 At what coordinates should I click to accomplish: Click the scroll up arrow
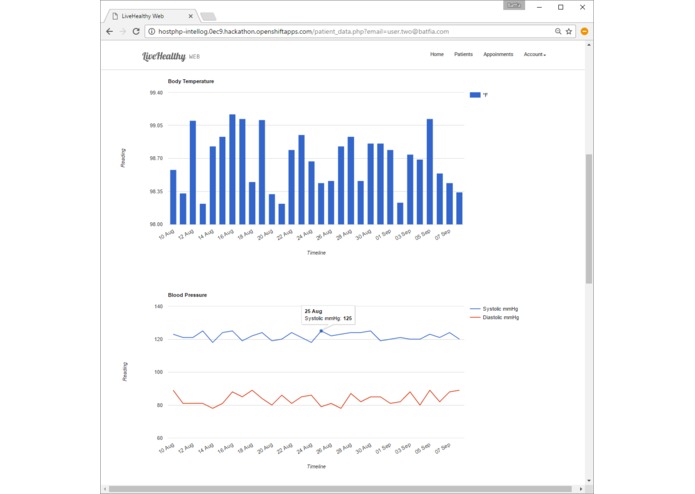(589, 45)
